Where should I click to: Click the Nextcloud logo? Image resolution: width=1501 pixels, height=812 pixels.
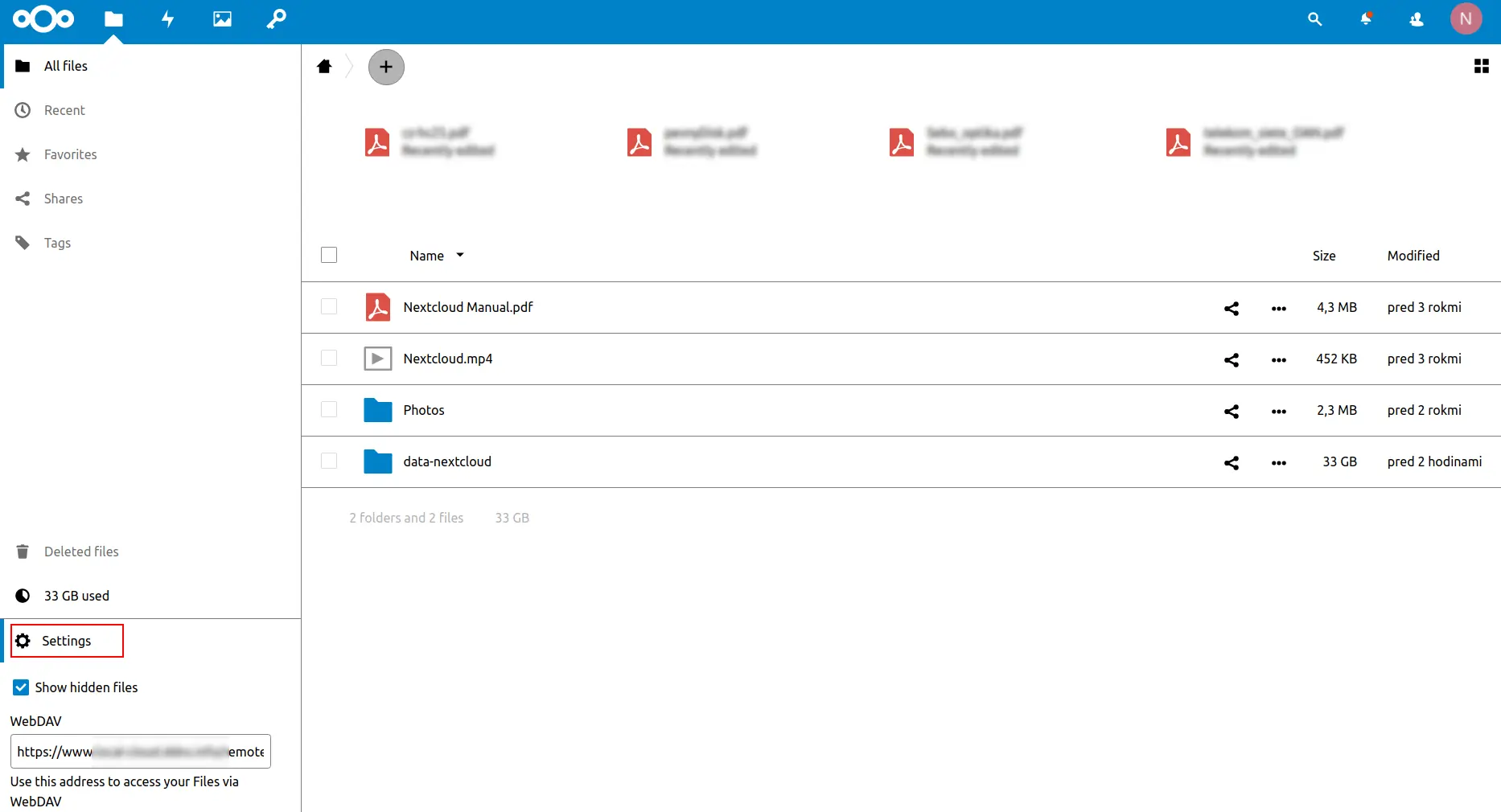click(x=43, y=18)
